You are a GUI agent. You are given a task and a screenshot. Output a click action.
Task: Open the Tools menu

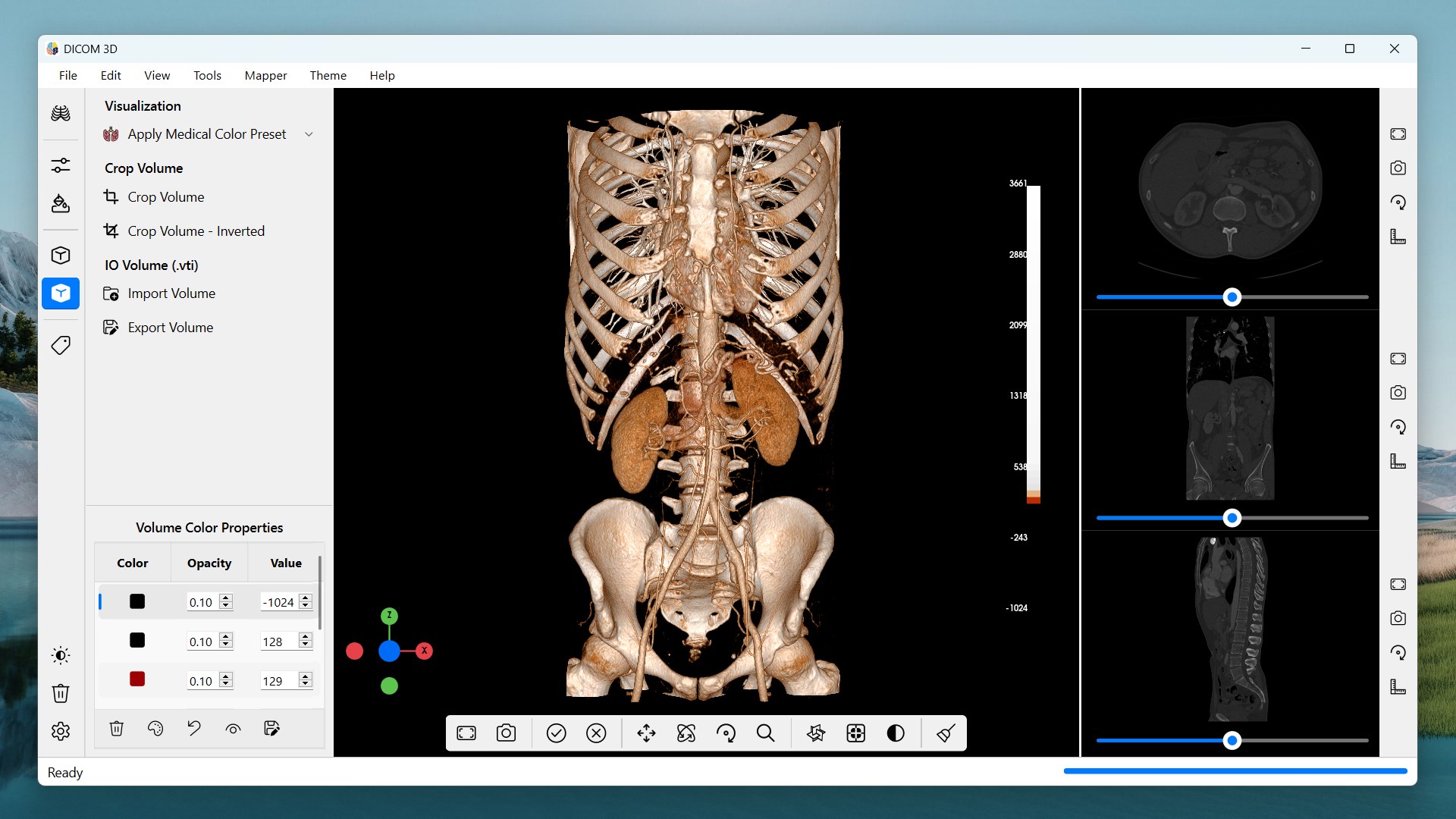[x=207, y=75]
